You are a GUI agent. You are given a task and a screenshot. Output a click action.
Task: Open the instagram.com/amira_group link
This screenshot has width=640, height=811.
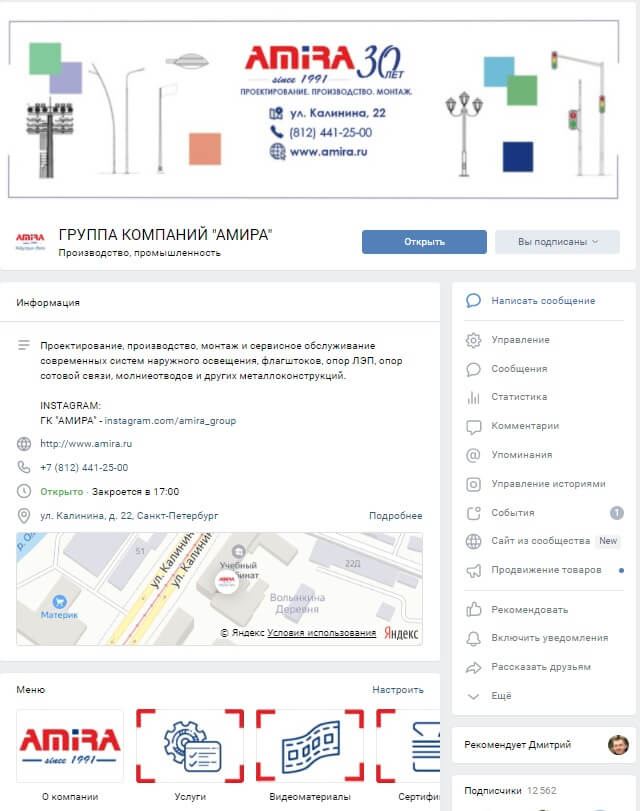coord(170,420)
